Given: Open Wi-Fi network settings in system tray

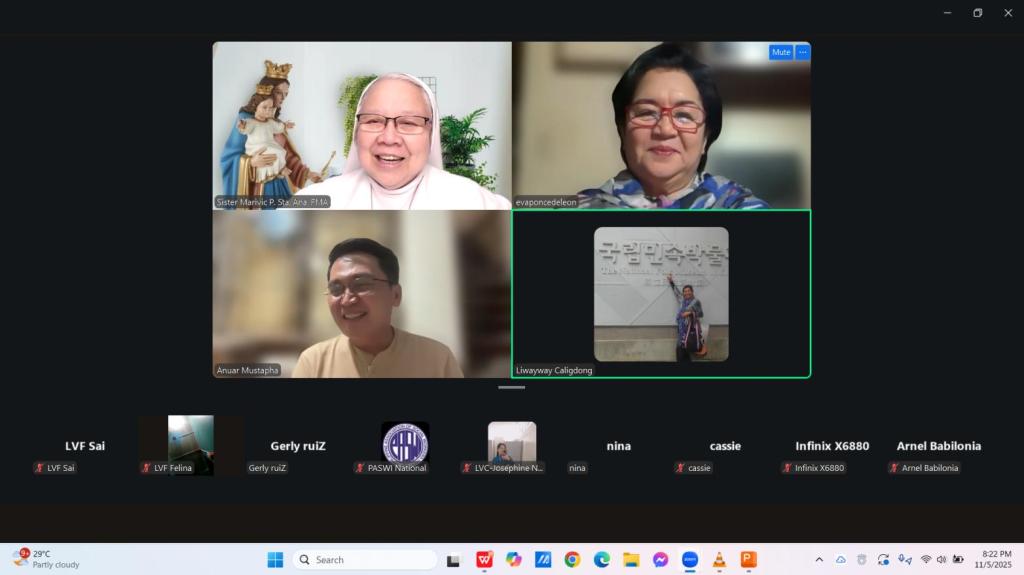Looking at the screenshot, I should [x=925, y=560].
